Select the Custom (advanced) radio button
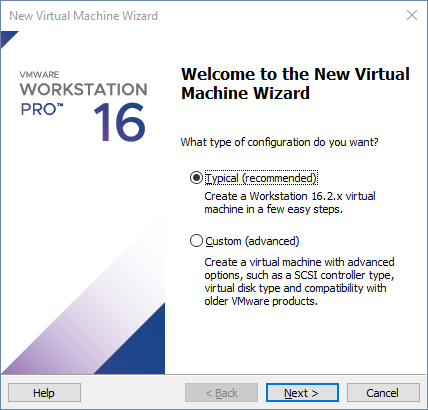Screen dimensions: 428x410 196,241
